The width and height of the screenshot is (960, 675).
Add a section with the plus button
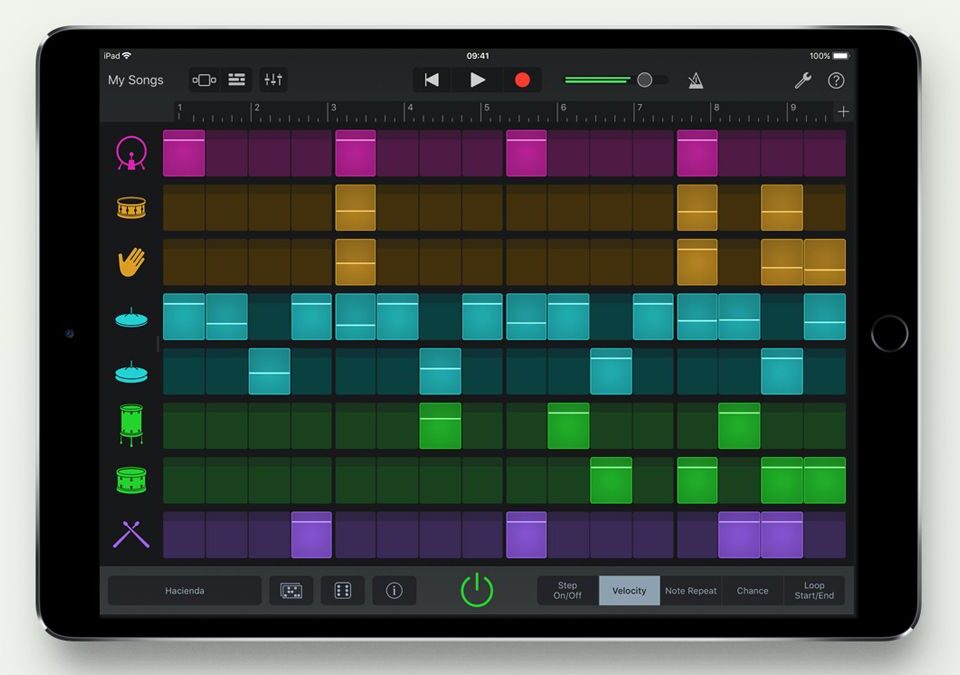(x=843, y=112)
